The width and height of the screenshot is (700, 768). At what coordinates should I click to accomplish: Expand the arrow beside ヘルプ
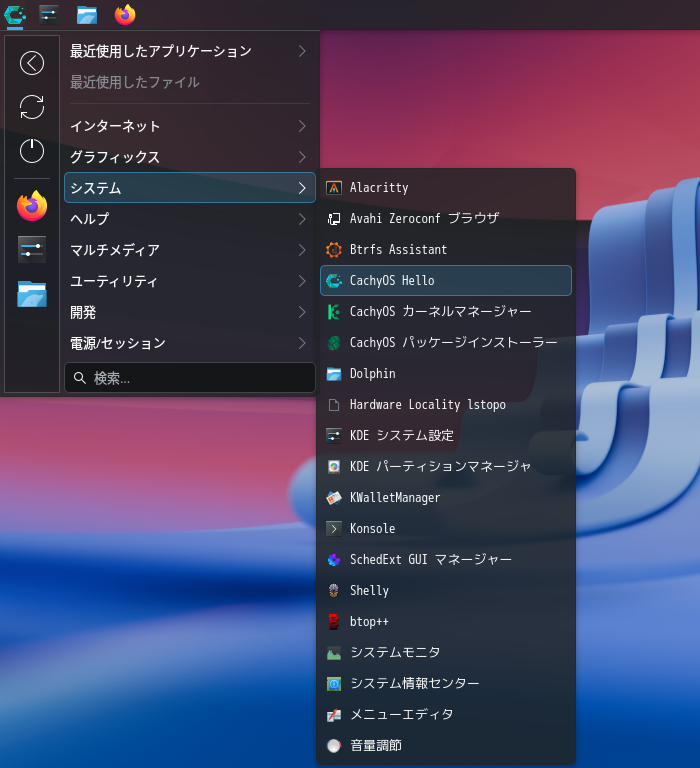point(302,219)
